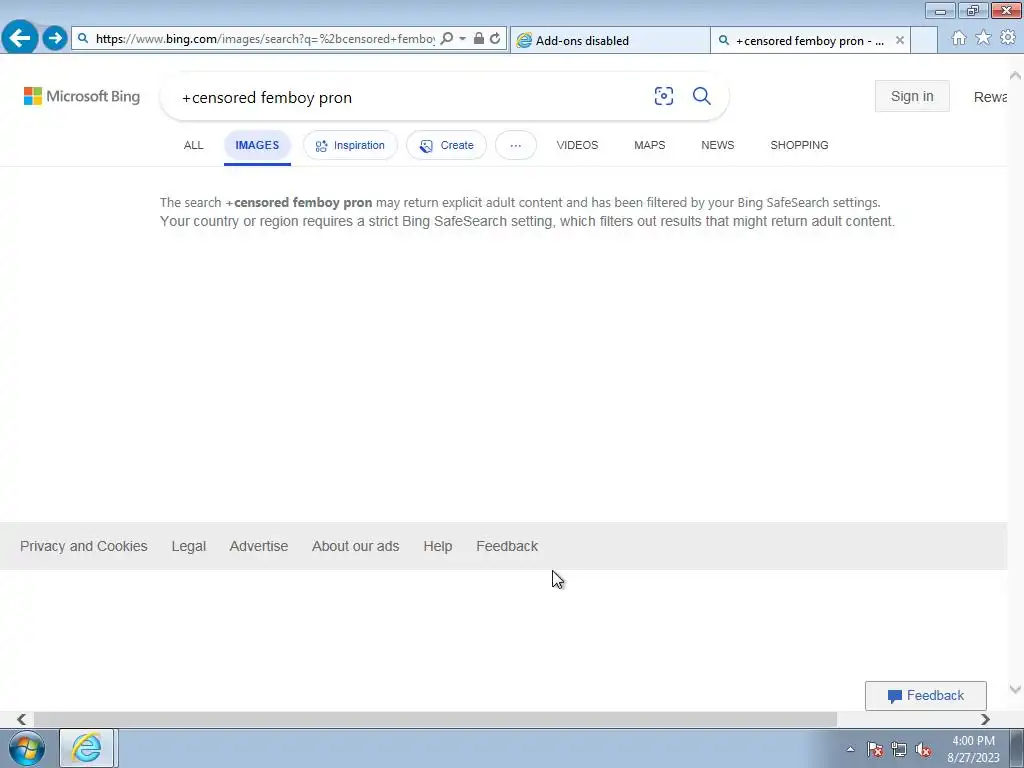
Task: Switch to the NEWS tab
Action: [x=718, y=145]
